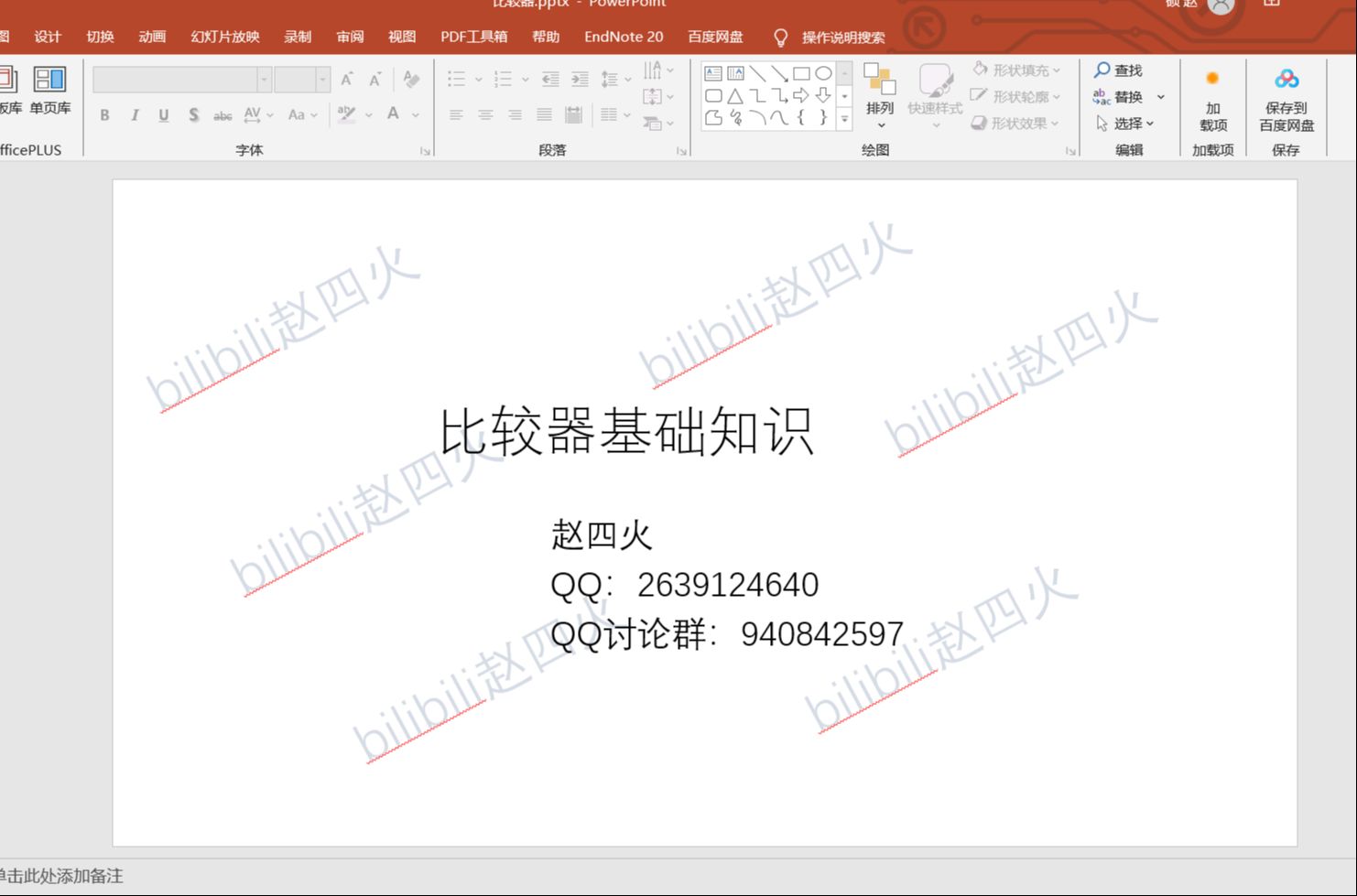Image resolution: width=1357 pixels, height=896 pixels.
Task: Select rounded rectangle shape
Action: (x=713, y=95)
